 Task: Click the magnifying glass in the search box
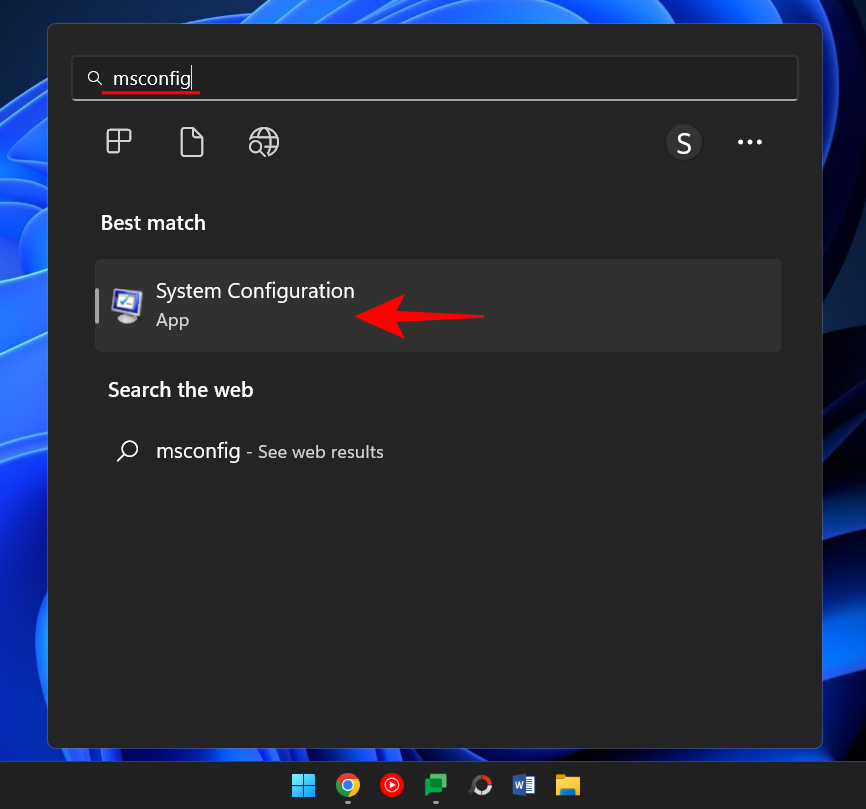(95, 77)
